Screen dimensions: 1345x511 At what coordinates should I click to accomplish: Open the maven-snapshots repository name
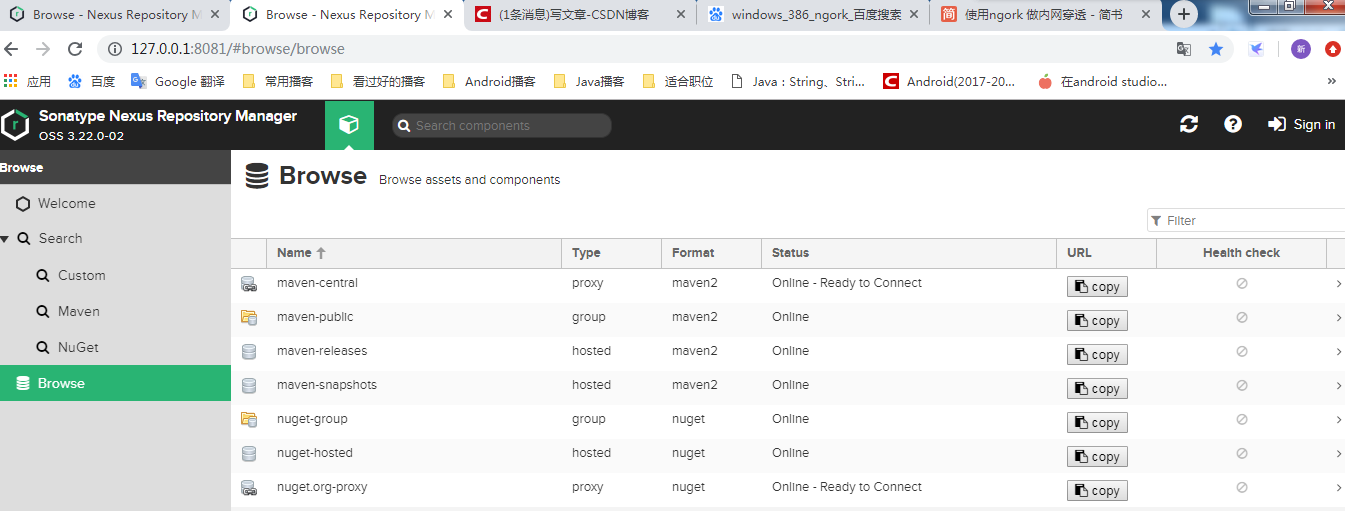(x=327, y=385)
